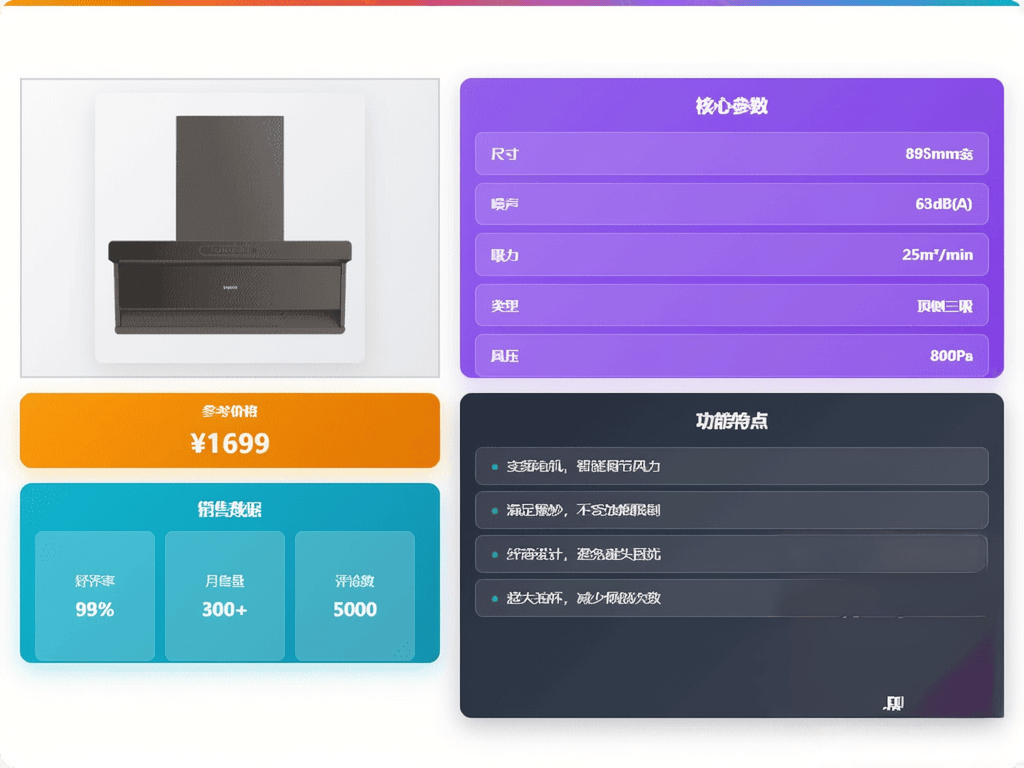Click the 参考价格 label
1024x768 pixels.
[x=230, y=411]
